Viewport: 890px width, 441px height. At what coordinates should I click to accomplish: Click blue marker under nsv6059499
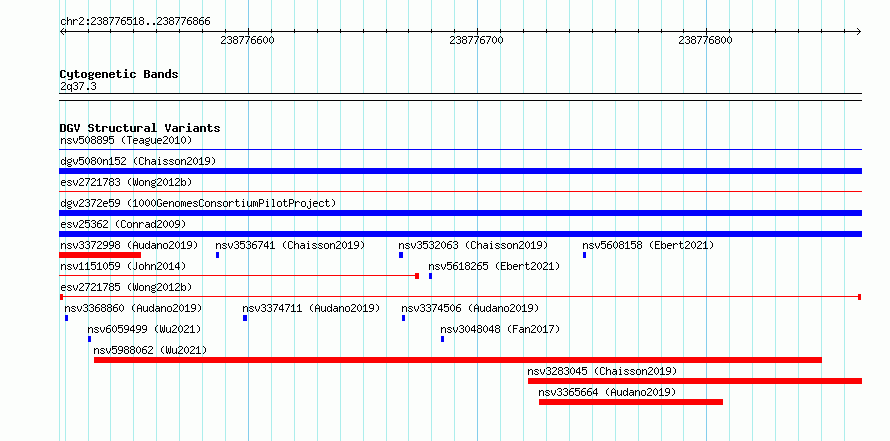[x=89, y=339]
